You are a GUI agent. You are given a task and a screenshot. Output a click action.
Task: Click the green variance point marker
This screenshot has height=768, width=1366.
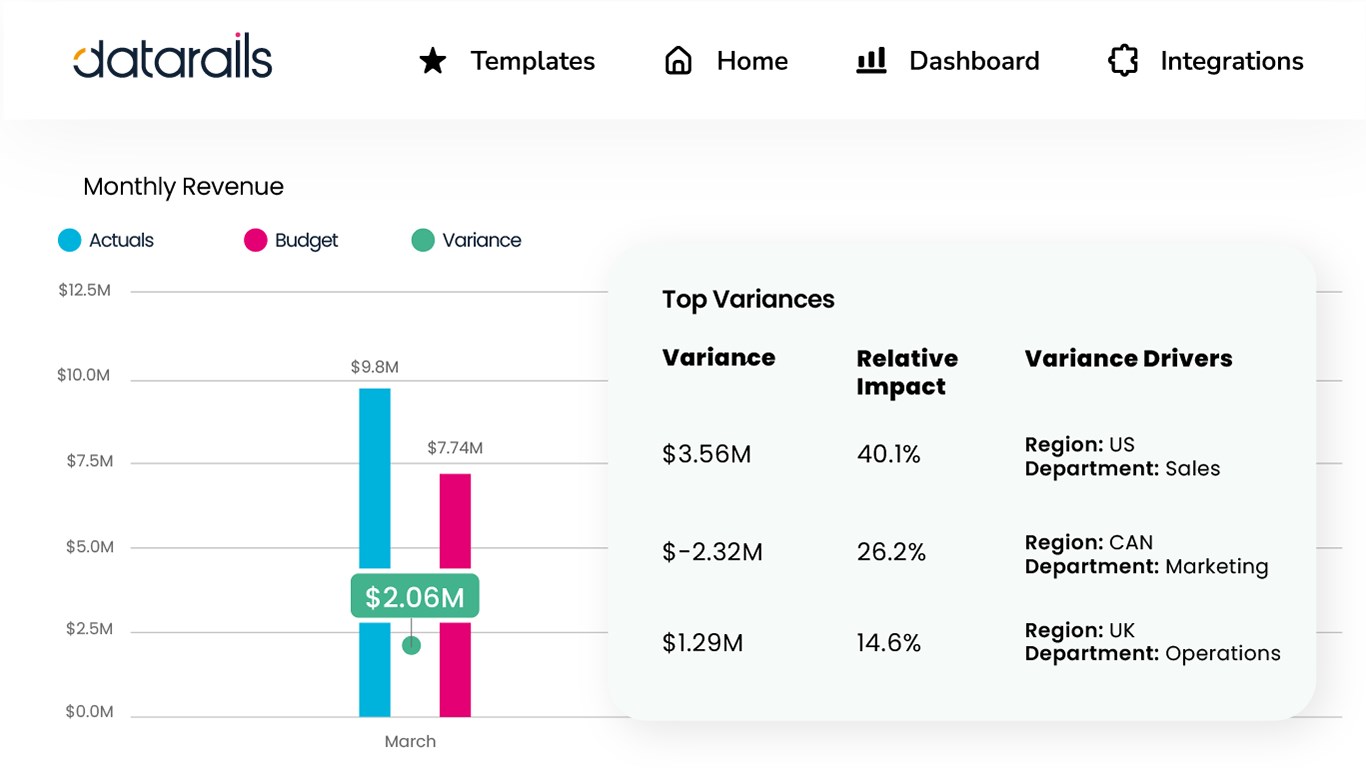411,646
